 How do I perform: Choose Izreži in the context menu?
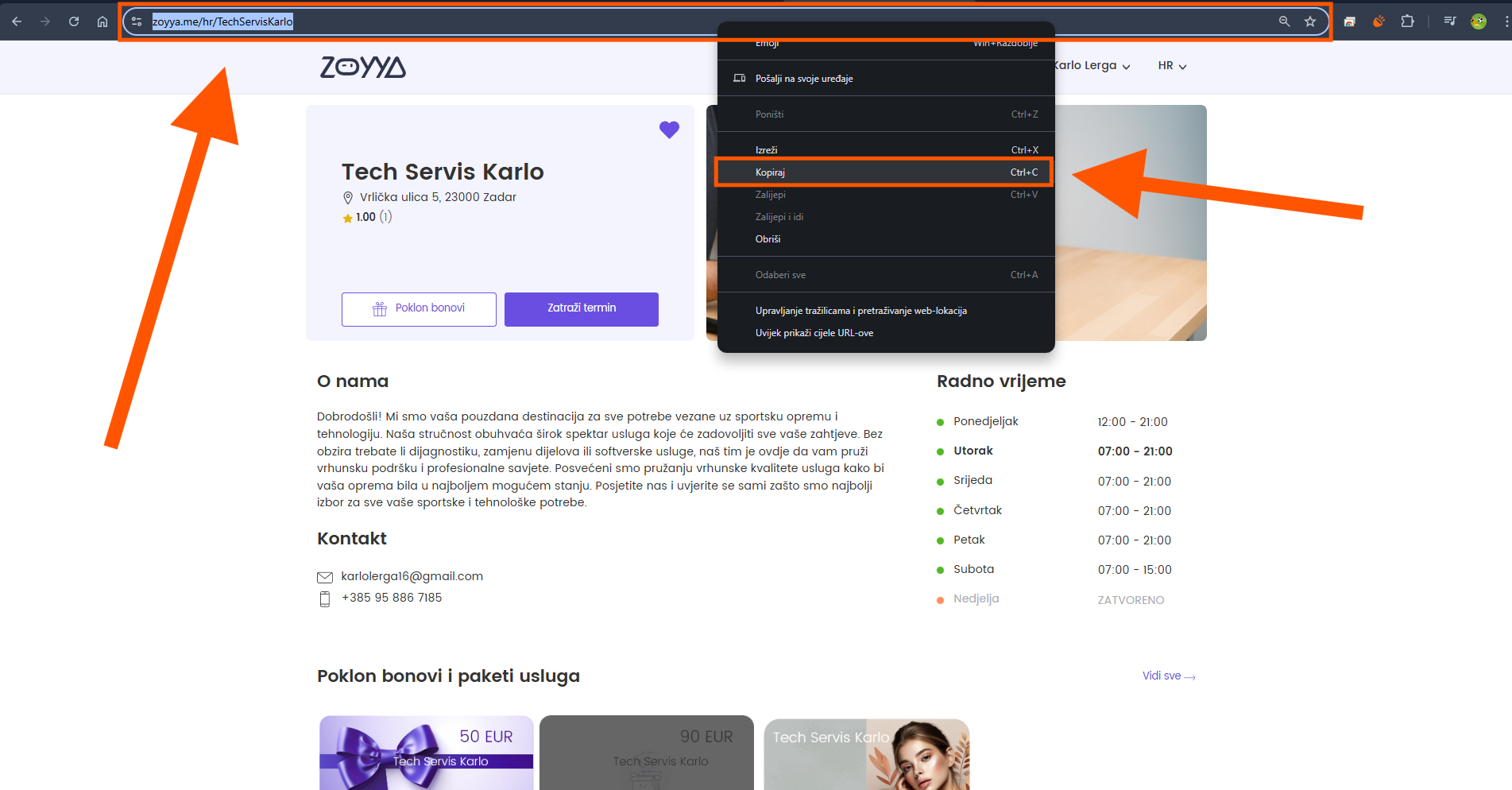(884, 150)
